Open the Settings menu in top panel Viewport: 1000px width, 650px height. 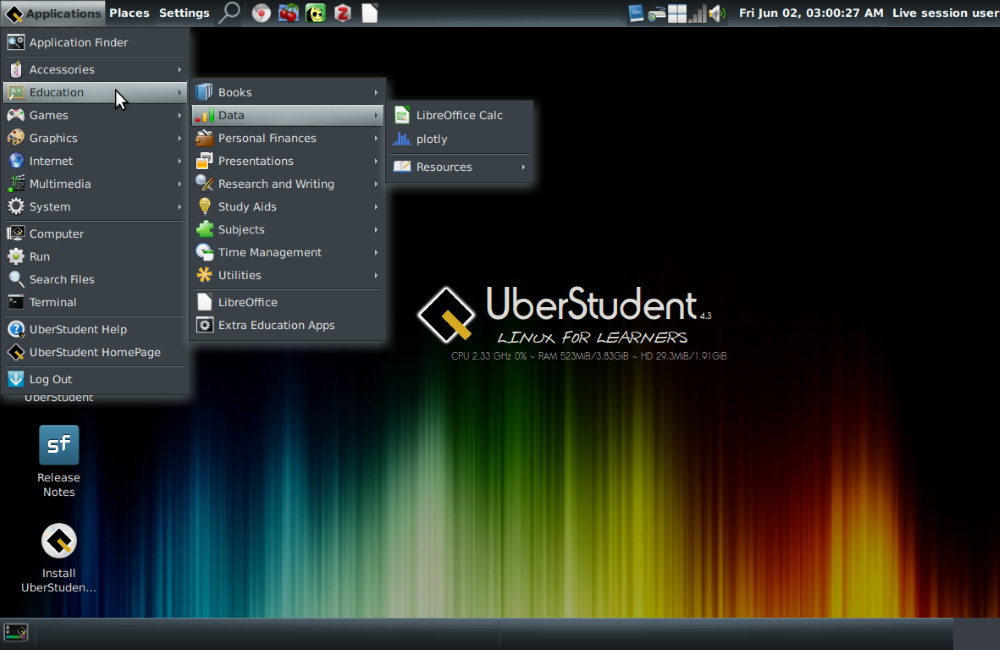click(184, 13)
